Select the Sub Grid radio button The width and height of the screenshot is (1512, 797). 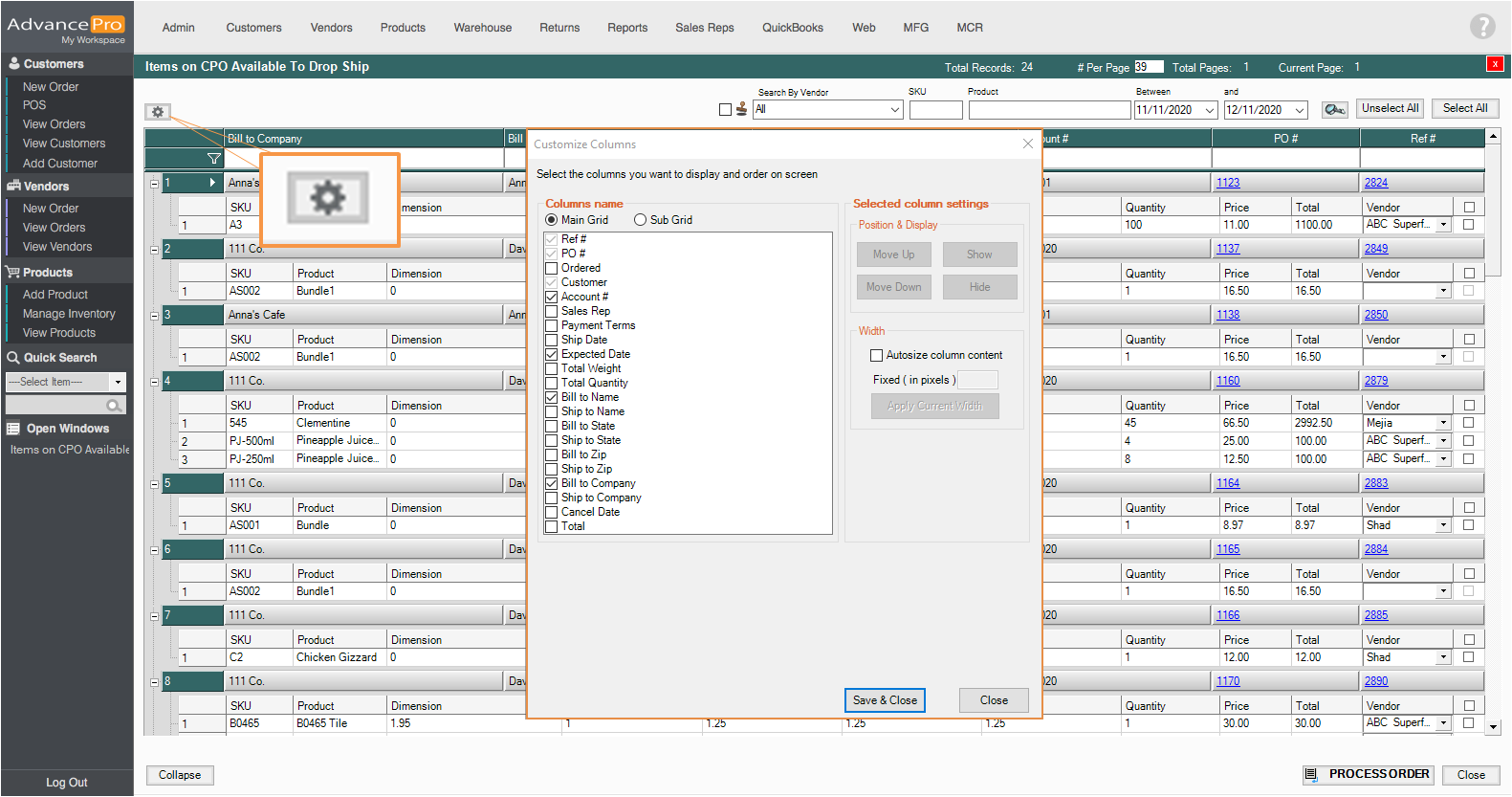[x=640, y=220]
